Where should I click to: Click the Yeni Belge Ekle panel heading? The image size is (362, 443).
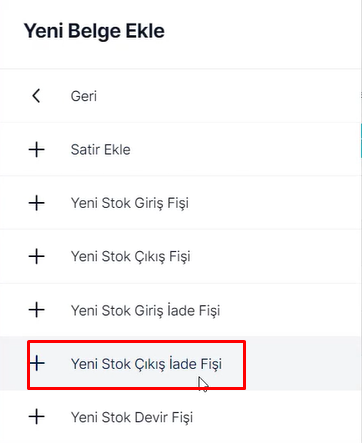(x=94, y=32)
